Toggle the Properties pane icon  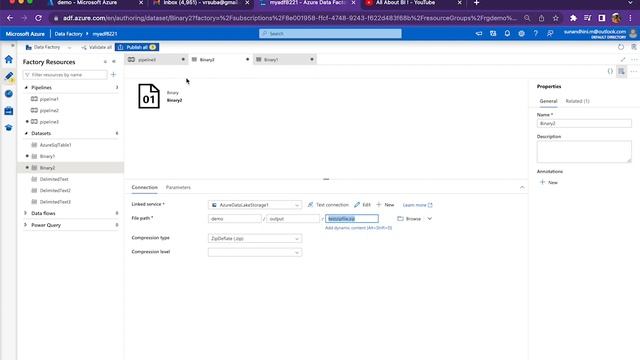pyautogui.click(x=621, y=71)
